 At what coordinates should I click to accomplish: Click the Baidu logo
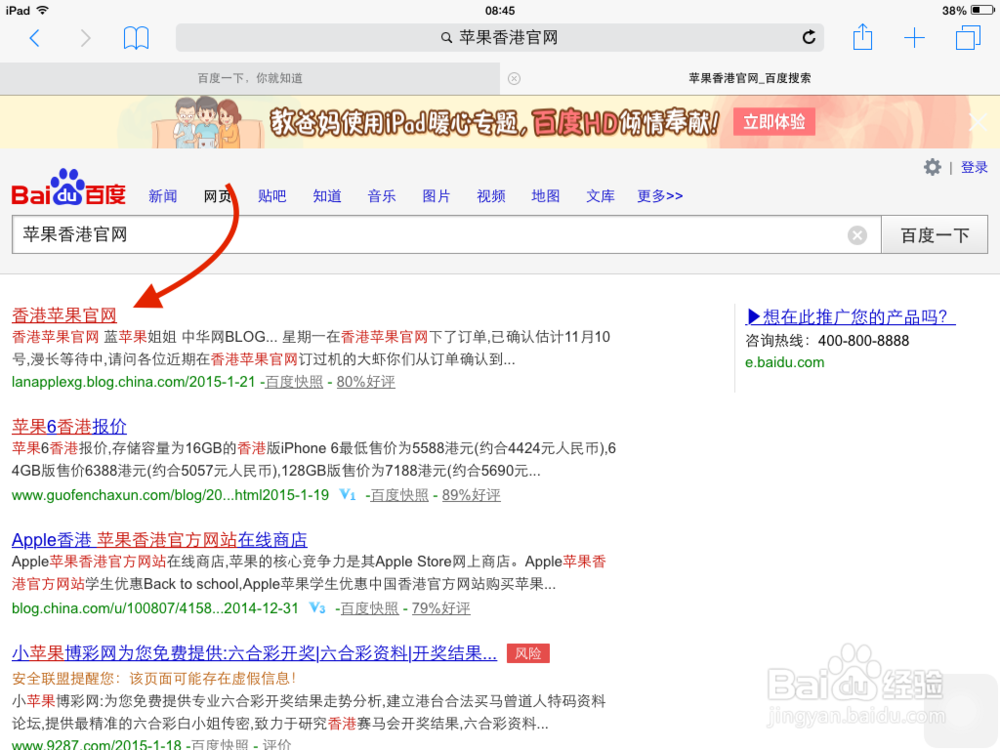click(x=68, y=188)
